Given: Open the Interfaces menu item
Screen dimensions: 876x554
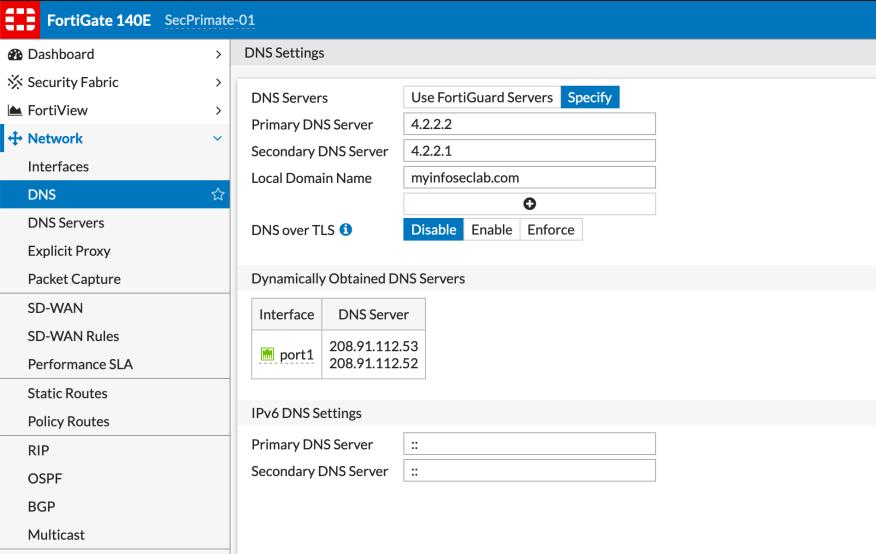Looking at the screenshot, I should click(115, 166).
